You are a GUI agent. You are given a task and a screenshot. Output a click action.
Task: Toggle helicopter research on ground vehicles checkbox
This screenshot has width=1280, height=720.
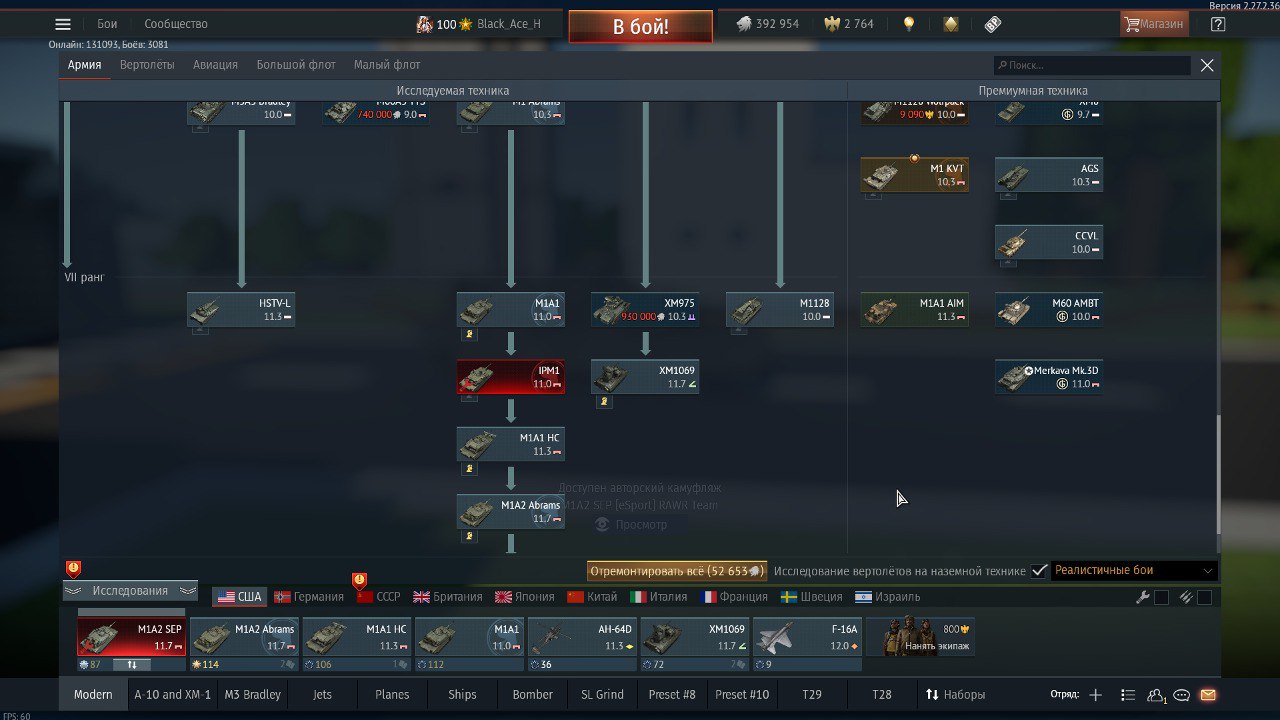(x=1040, y=571)
